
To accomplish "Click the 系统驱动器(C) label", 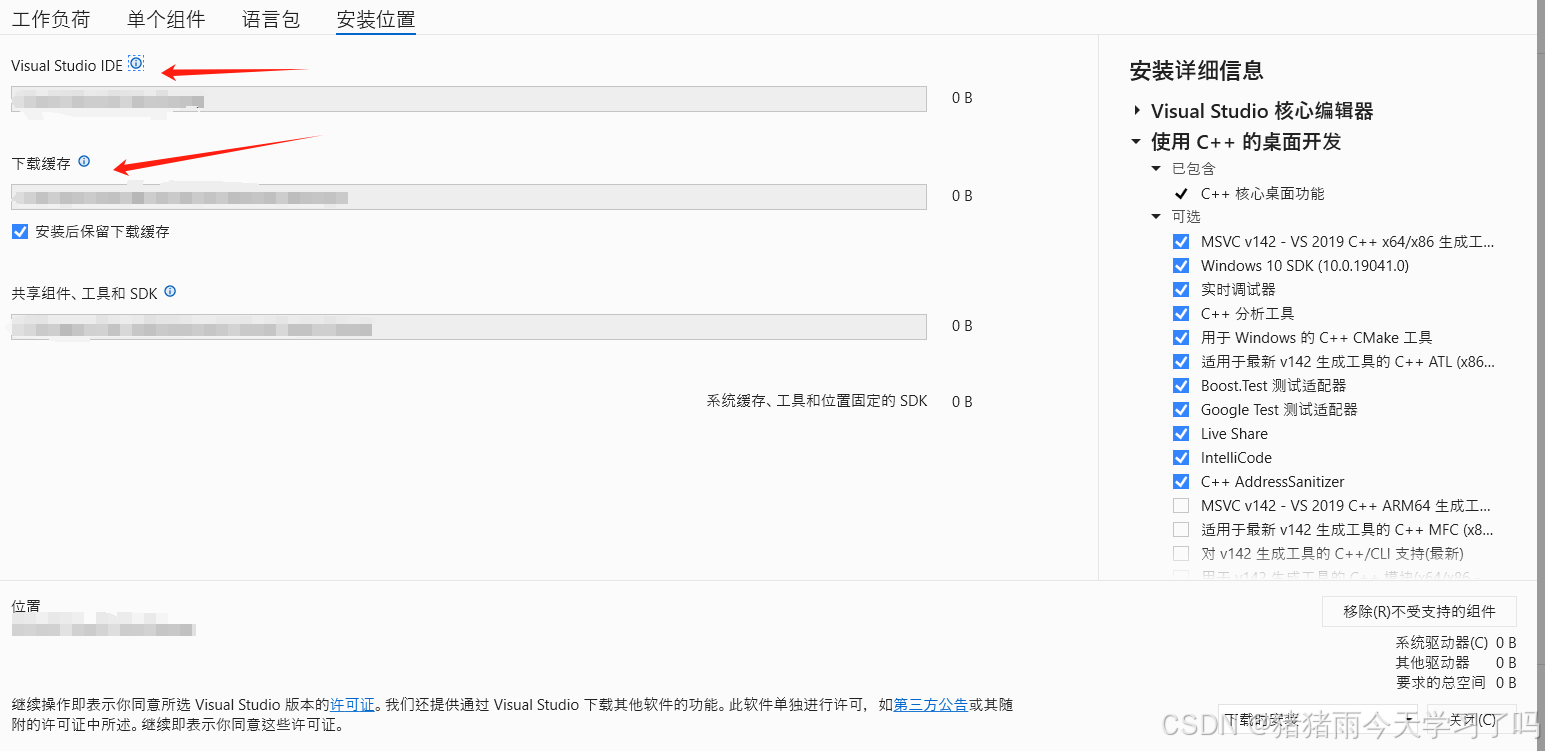I will tap(1442, 643).
